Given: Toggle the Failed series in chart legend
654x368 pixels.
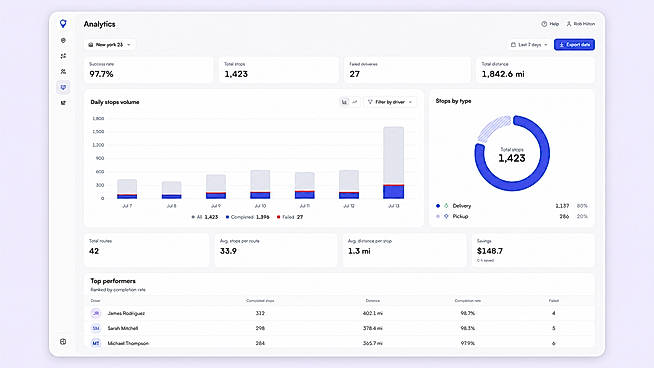Looking at the screenshot, I should pyautogui.click(x=290, y=217).
